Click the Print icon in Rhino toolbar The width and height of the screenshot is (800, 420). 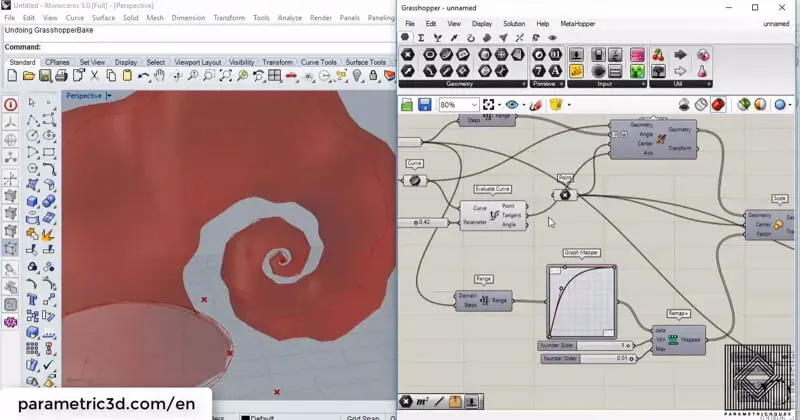(x=61, y=76)
